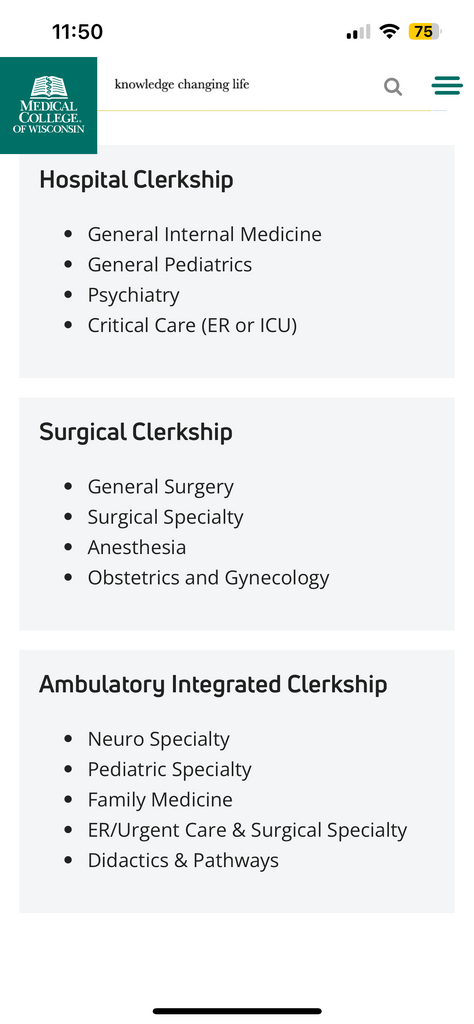Click the Hospital Clerkship heading

[136, 180]
